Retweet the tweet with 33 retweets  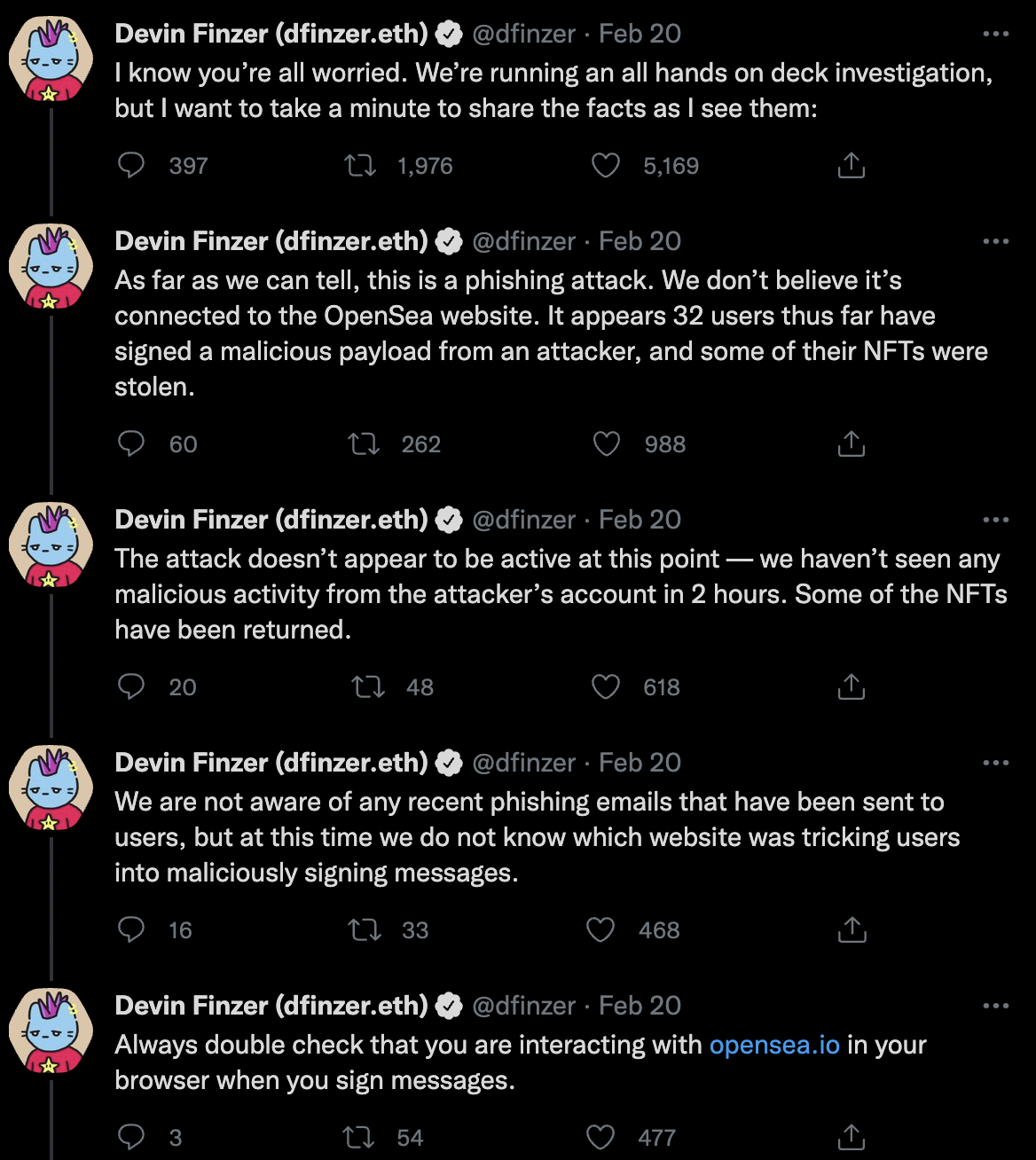365,929
